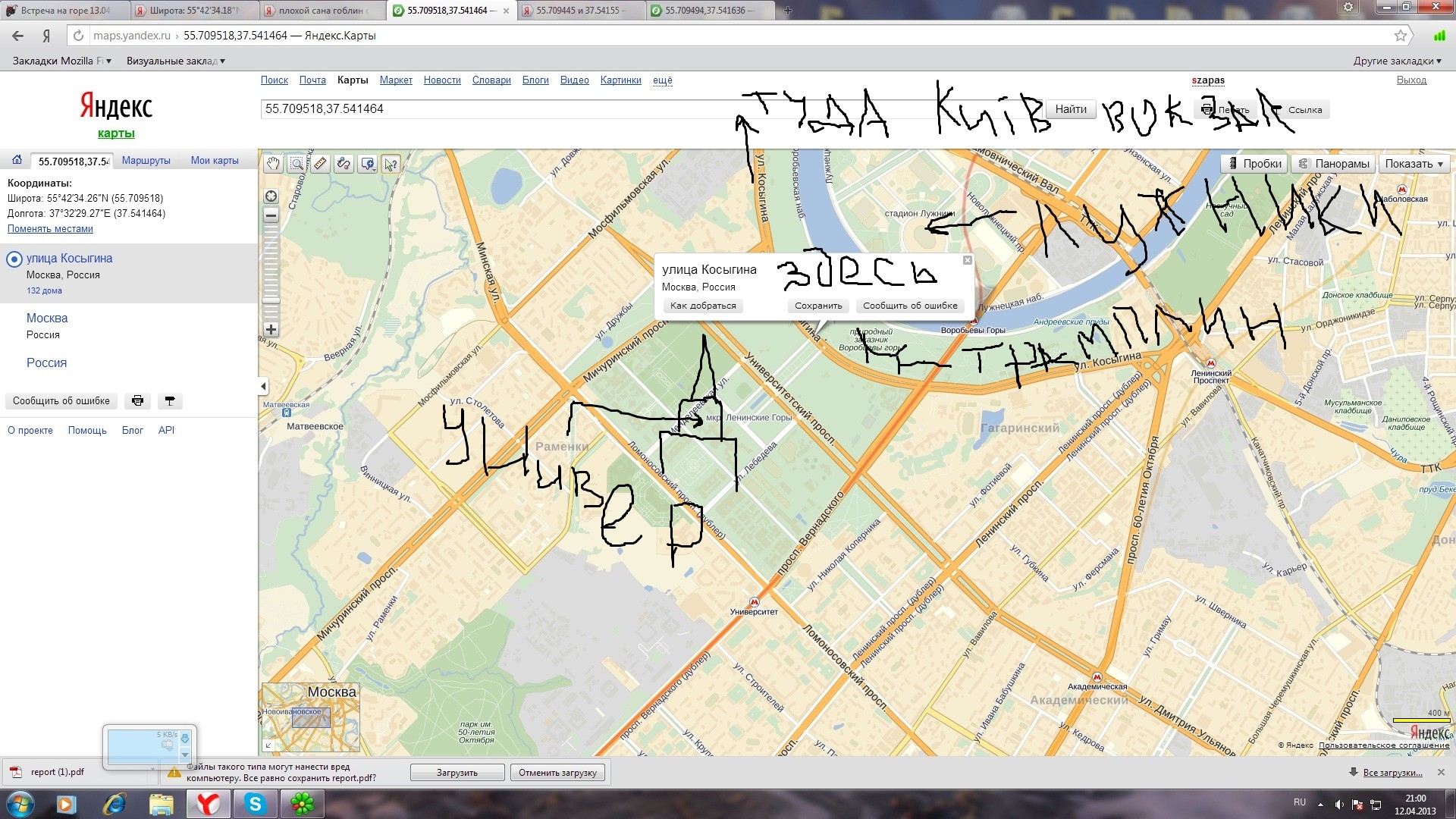Select the Москва result
This screenshot has width=1456, height=819.
pyautogui.click(x=47, y=318)
